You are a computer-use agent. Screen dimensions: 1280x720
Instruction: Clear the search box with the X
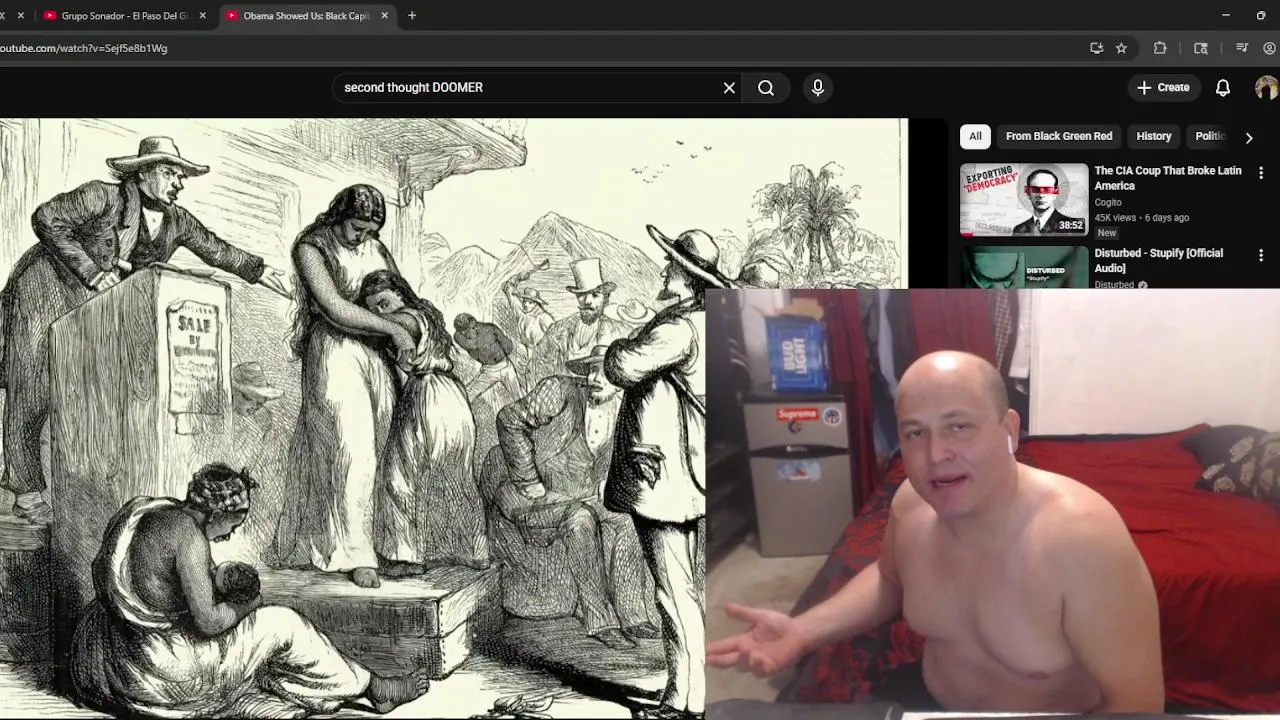pyautogui.click(x=729, y=88)
